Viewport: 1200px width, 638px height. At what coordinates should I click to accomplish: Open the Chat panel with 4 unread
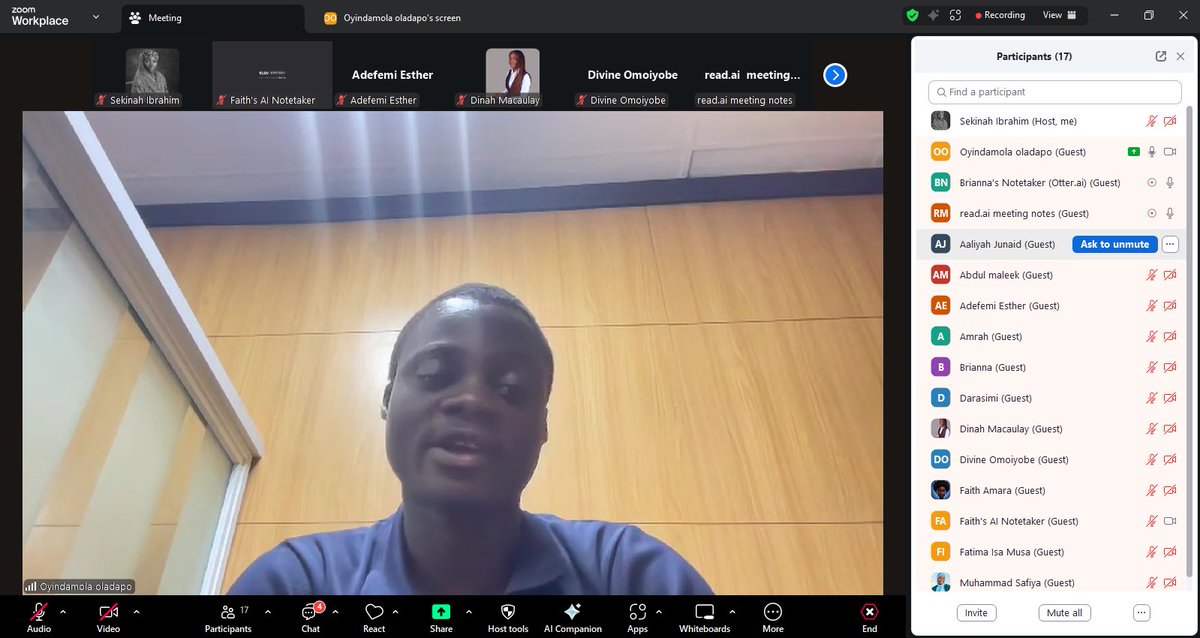311,616
